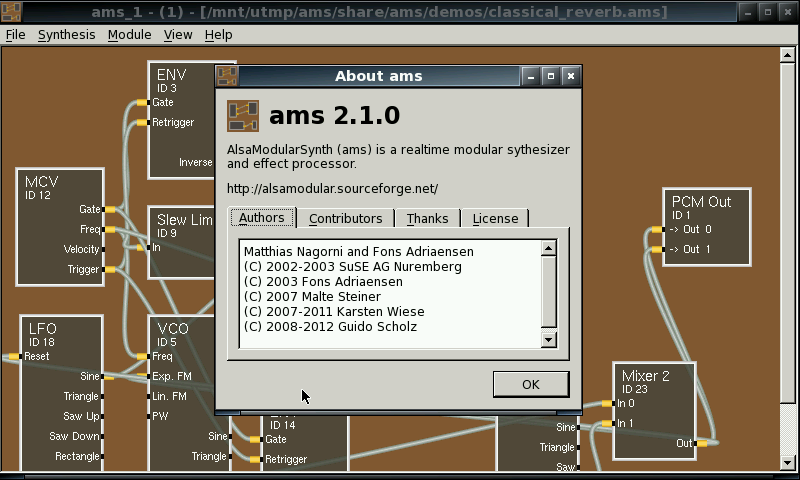Click the LFO ID 18 Sine output port
Image resolution: width=800 pixels, height=480 pixels.
pyautogui.click(x=109, y=376)
